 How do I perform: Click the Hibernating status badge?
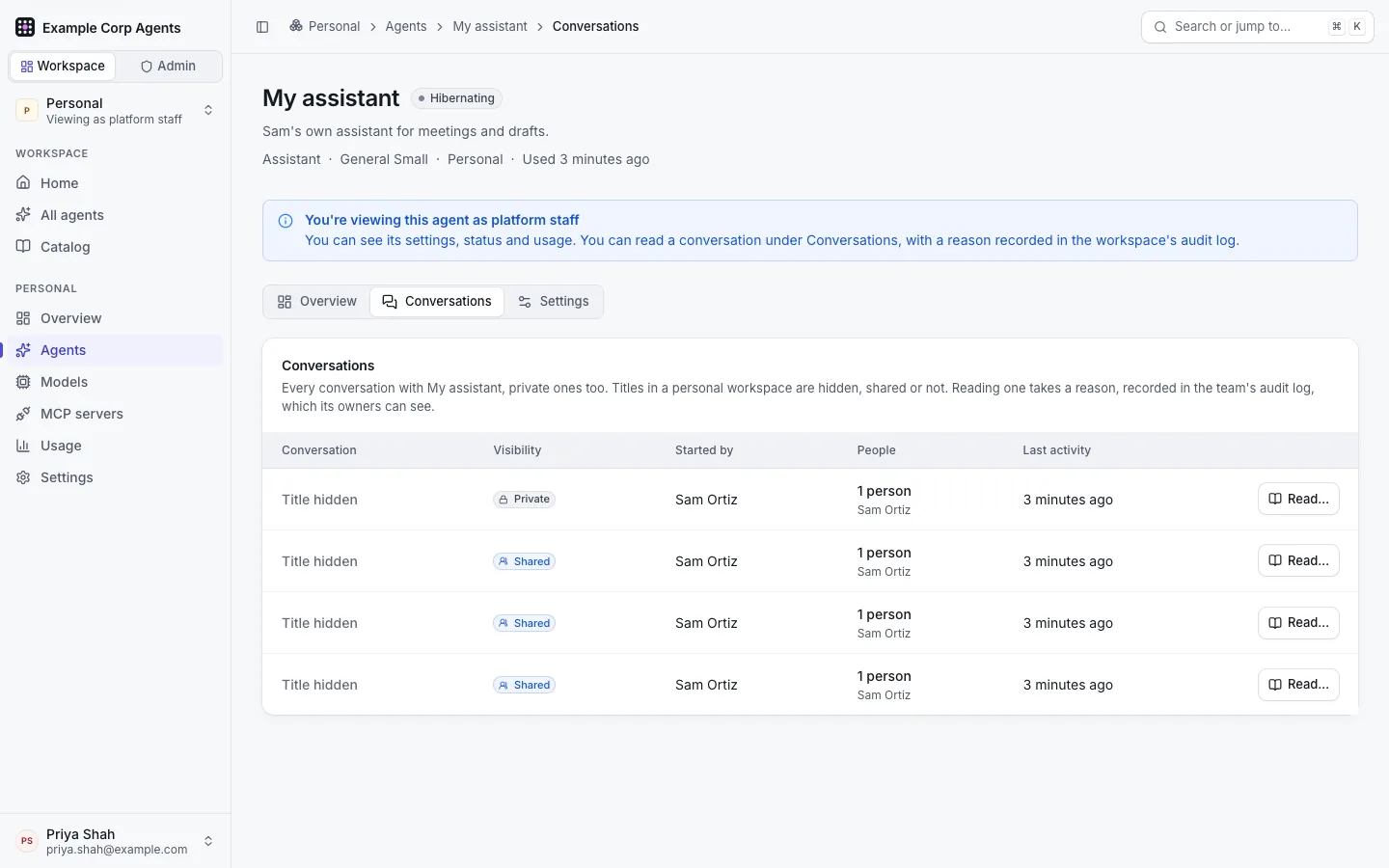[x=456, y=98]
